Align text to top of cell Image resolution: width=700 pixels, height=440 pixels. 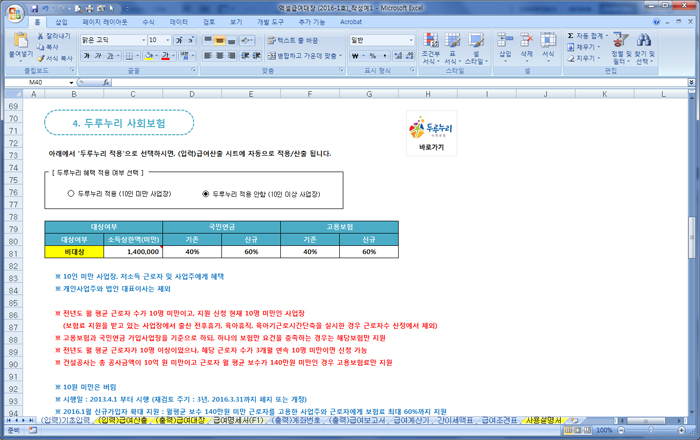click(208, 40)
